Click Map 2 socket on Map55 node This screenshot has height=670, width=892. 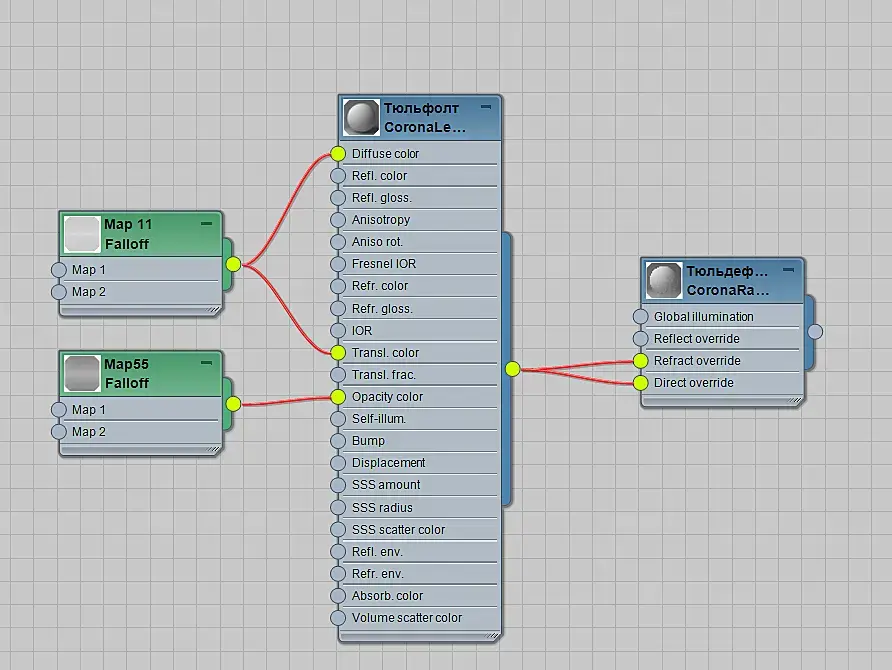tap(59, 432)
